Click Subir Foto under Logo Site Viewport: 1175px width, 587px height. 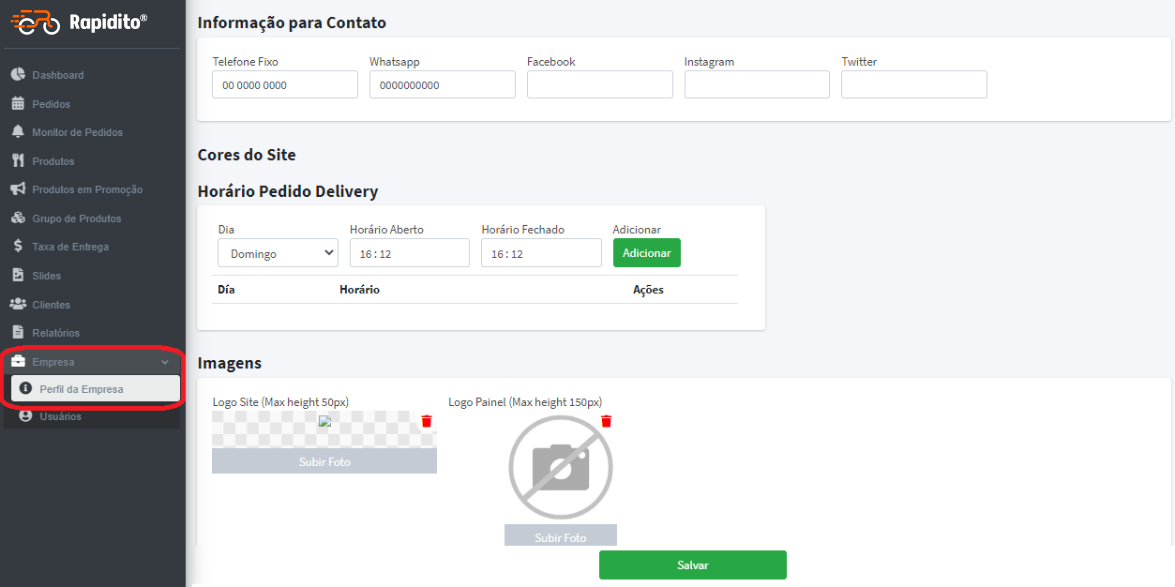(324, 461)
